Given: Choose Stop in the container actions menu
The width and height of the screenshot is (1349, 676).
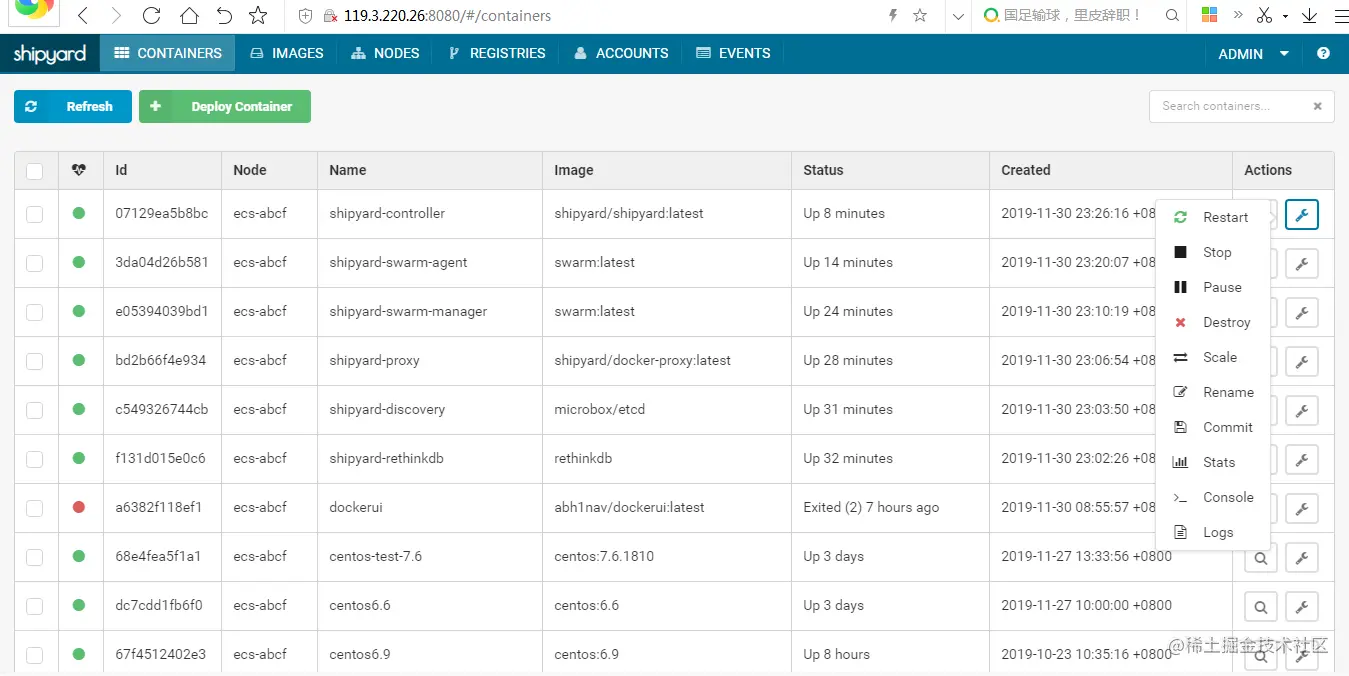Looking at the screenshot, I should tap(1212, 252).
